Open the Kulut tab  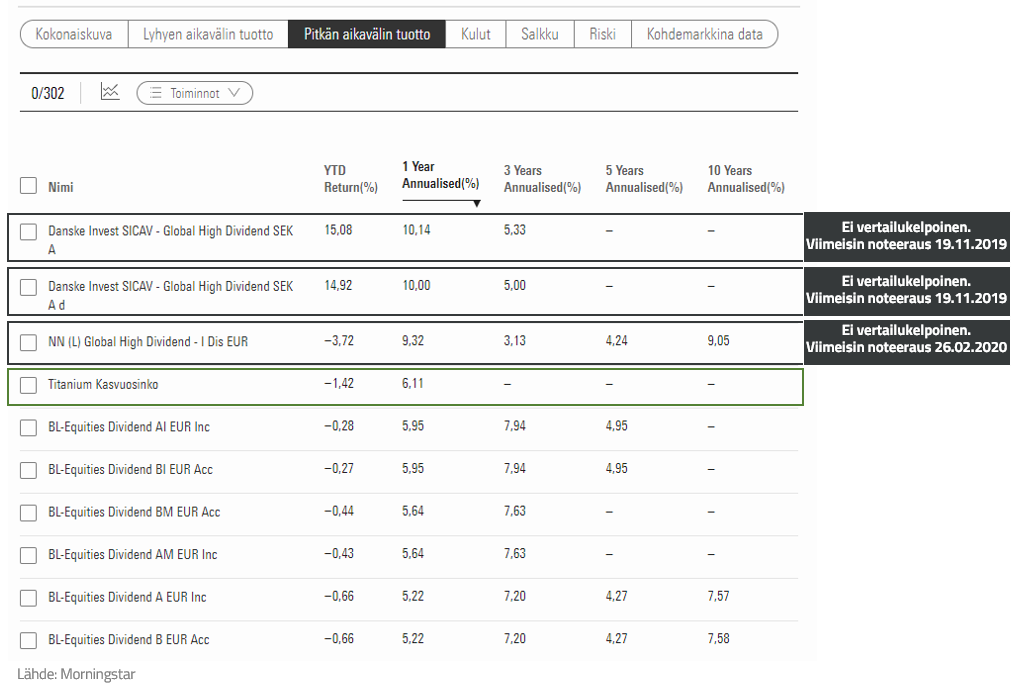pyautogui.click(x=476, y=34)
